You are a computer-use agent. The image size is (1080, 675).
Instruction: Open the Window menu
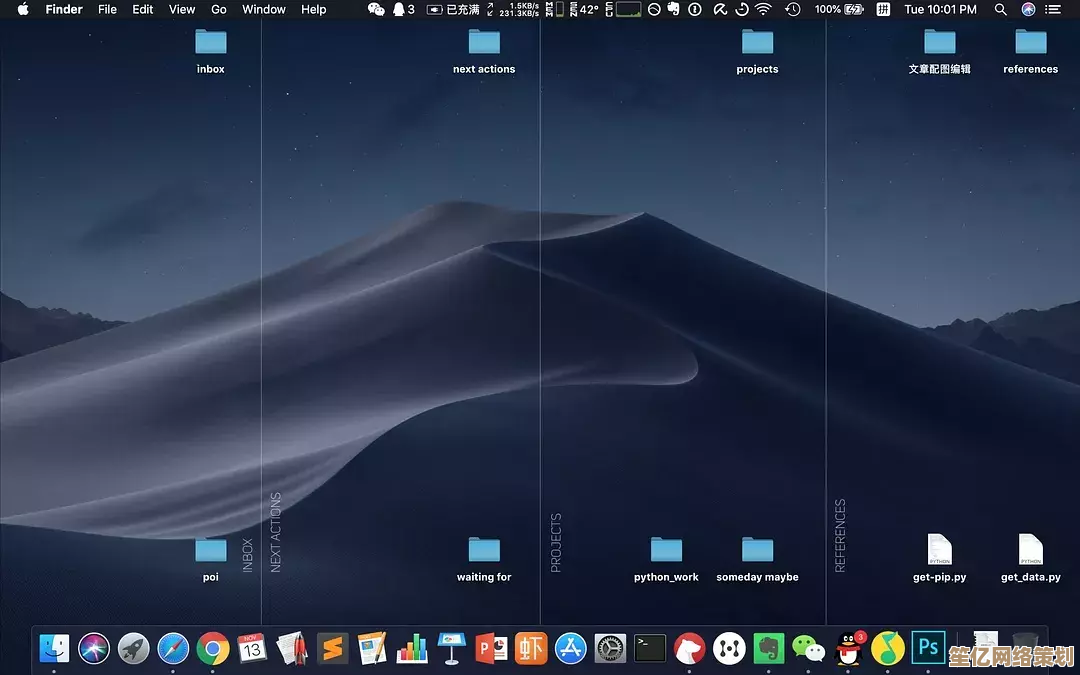264,9
